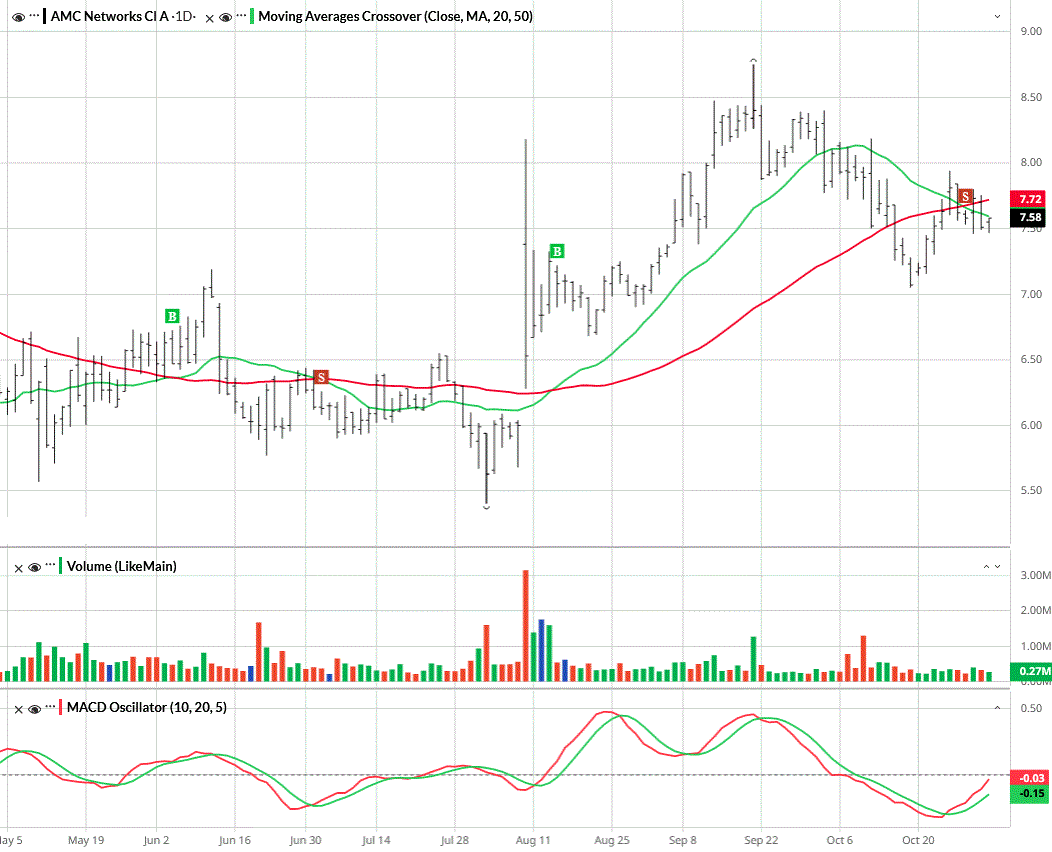The height and width of the screenshot is (852, 1052).
Task: Click the green Volume color swatch
Action: pyautogui.click(x=62, y=567)
